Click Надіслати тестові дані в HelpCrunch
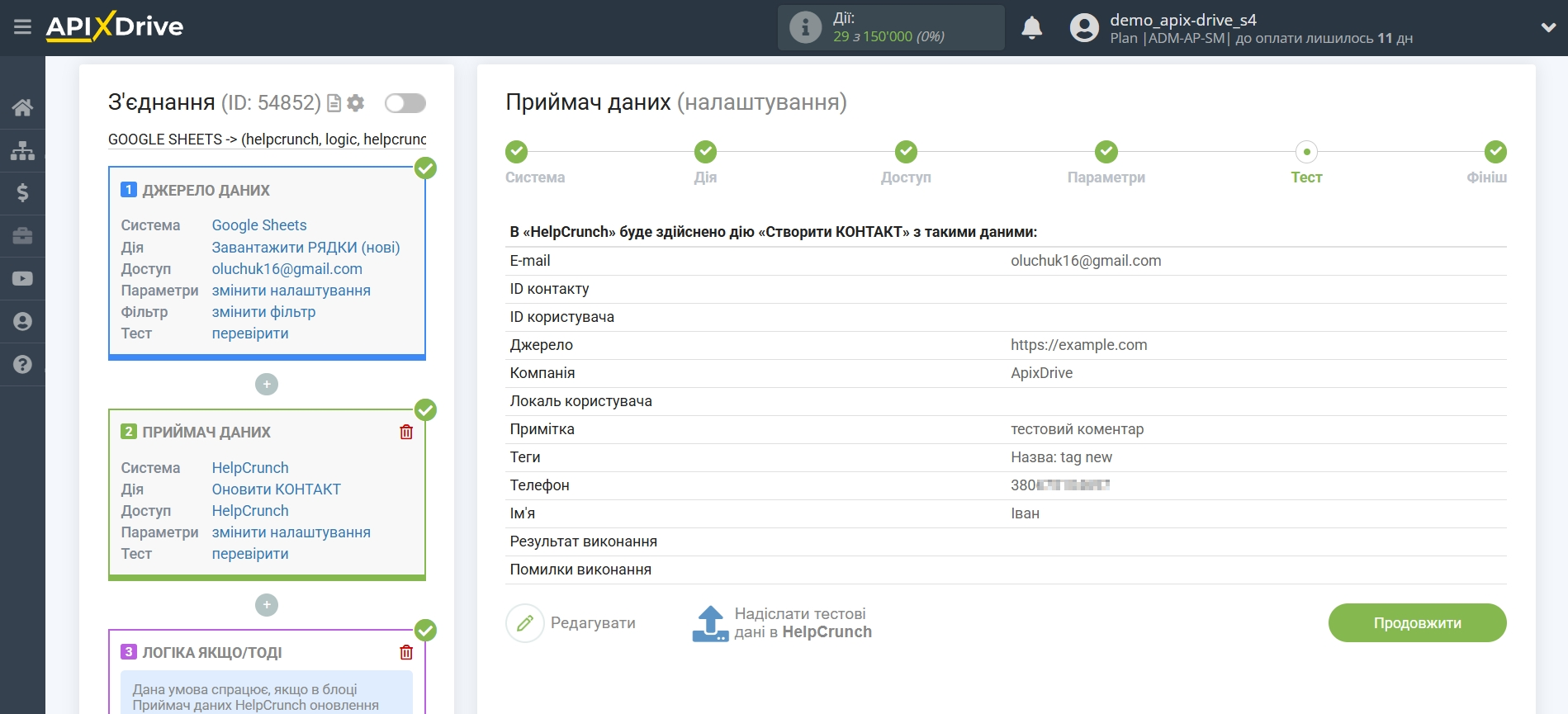The height and width of the screenshot is (714, 1568). pos(803,623)
